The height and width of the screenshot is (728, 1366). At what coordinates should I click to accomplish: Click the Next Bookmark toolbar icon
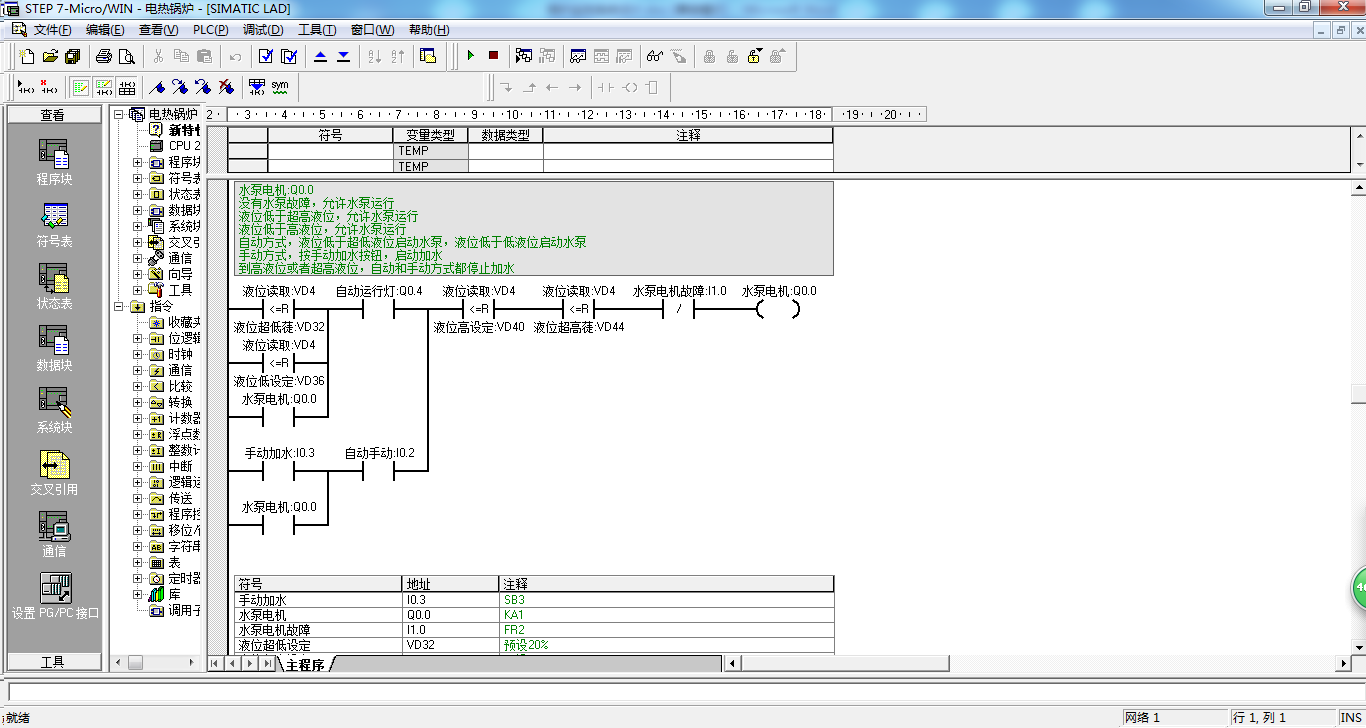coord(180,87)
